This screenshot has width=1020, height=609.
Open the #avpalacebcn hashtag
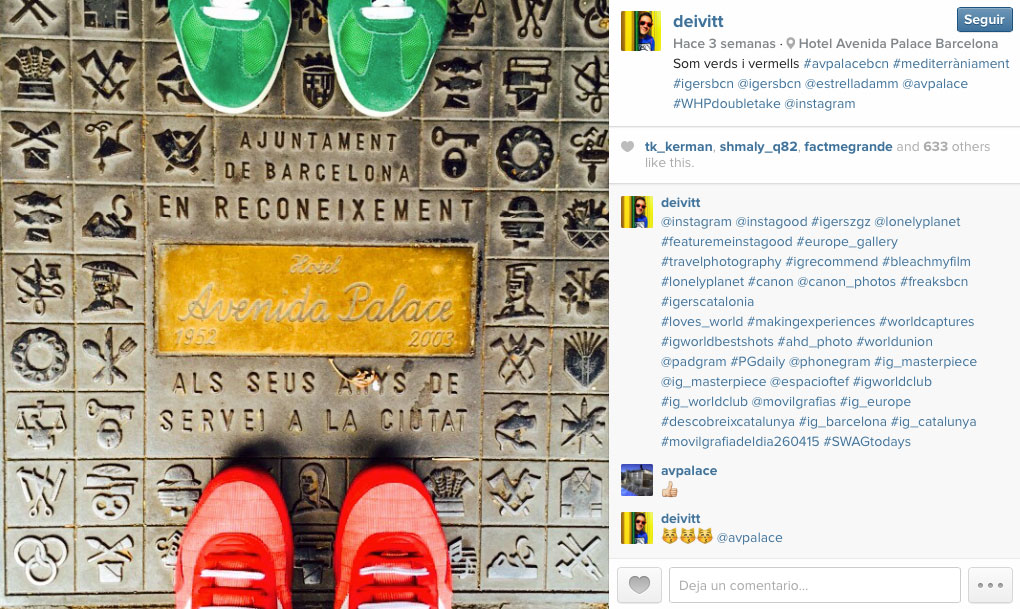846,64
